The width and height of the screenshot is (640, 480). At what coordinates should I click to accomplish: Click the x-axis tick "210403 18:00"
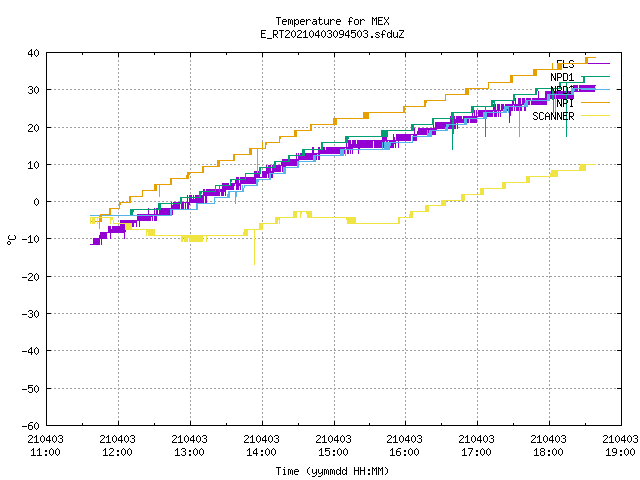[x=549, y=446]
